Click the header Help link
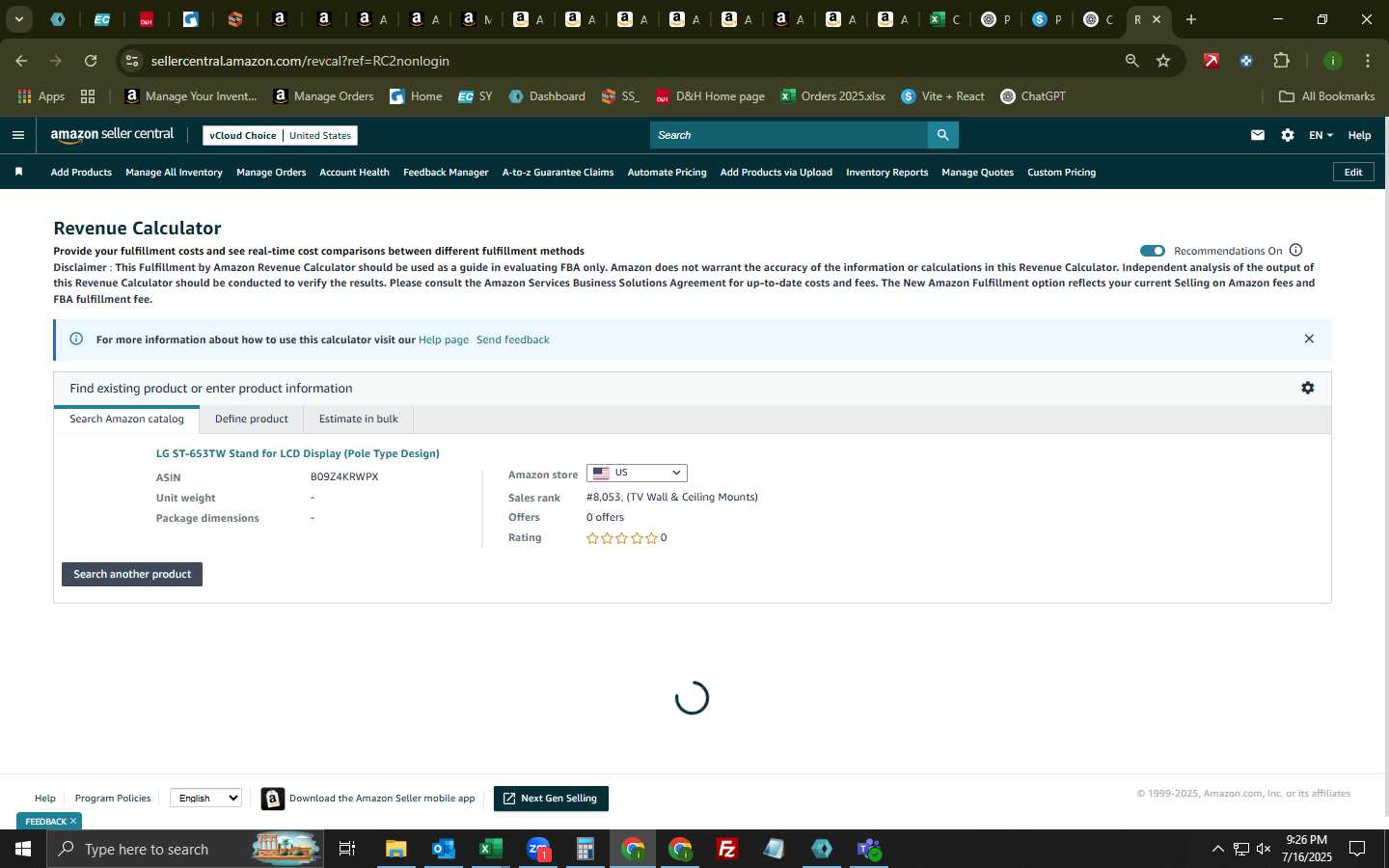 pos(1359,135)
